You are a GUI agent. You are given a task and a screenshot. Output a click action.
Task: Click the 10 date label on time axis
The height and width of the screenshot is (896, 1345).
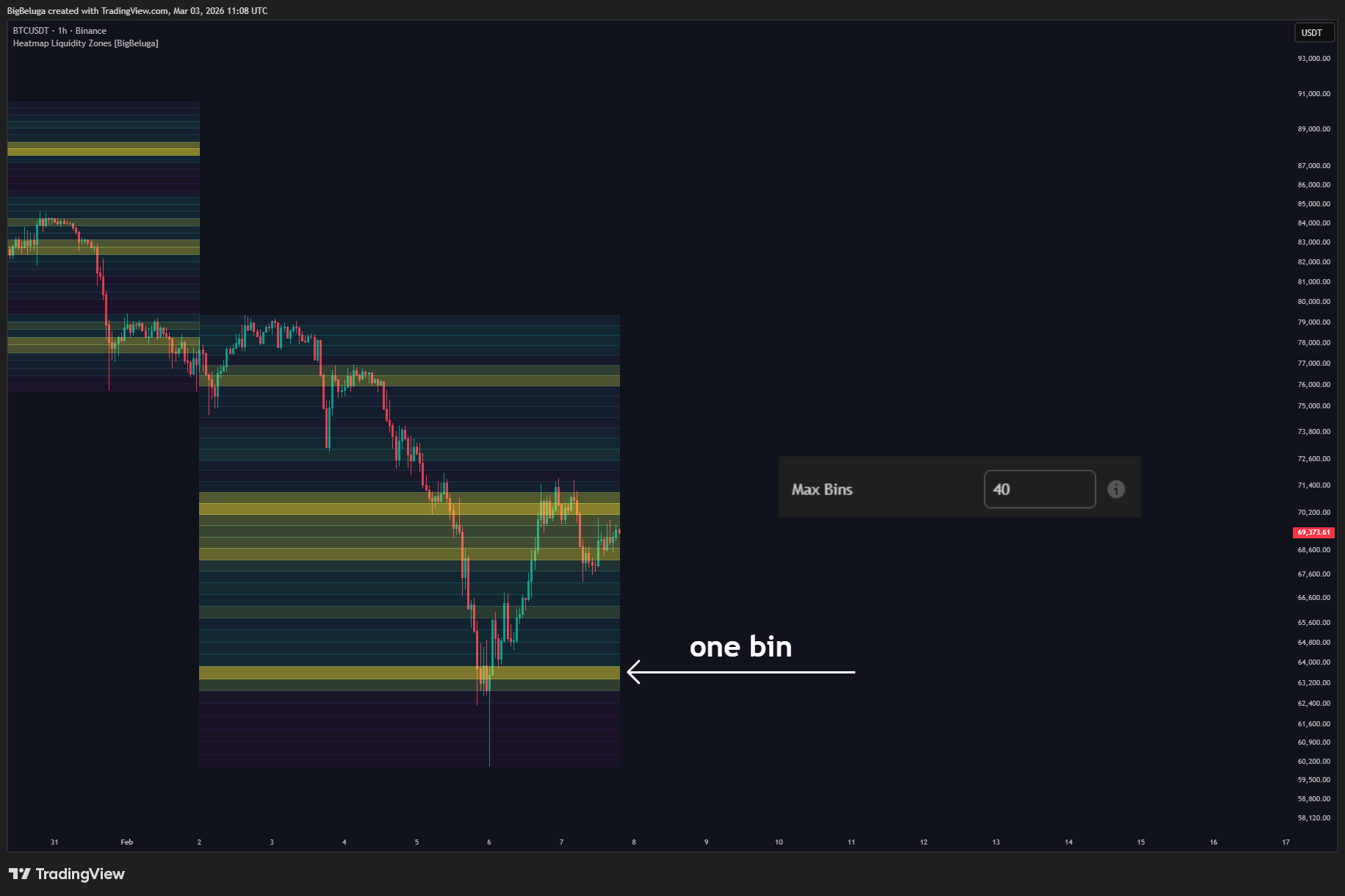coord(779,842)
